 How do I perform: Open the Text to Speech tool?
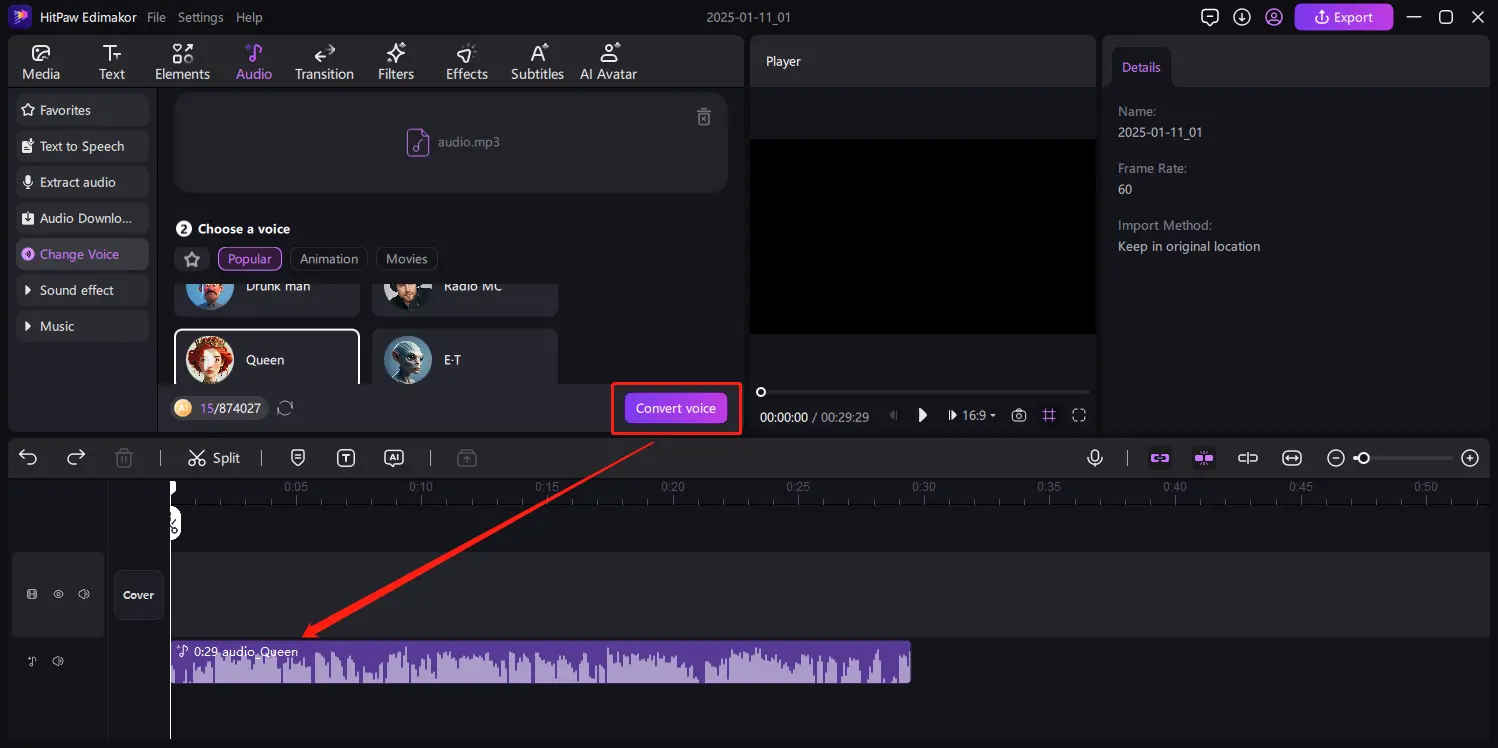tap(82, 146)
